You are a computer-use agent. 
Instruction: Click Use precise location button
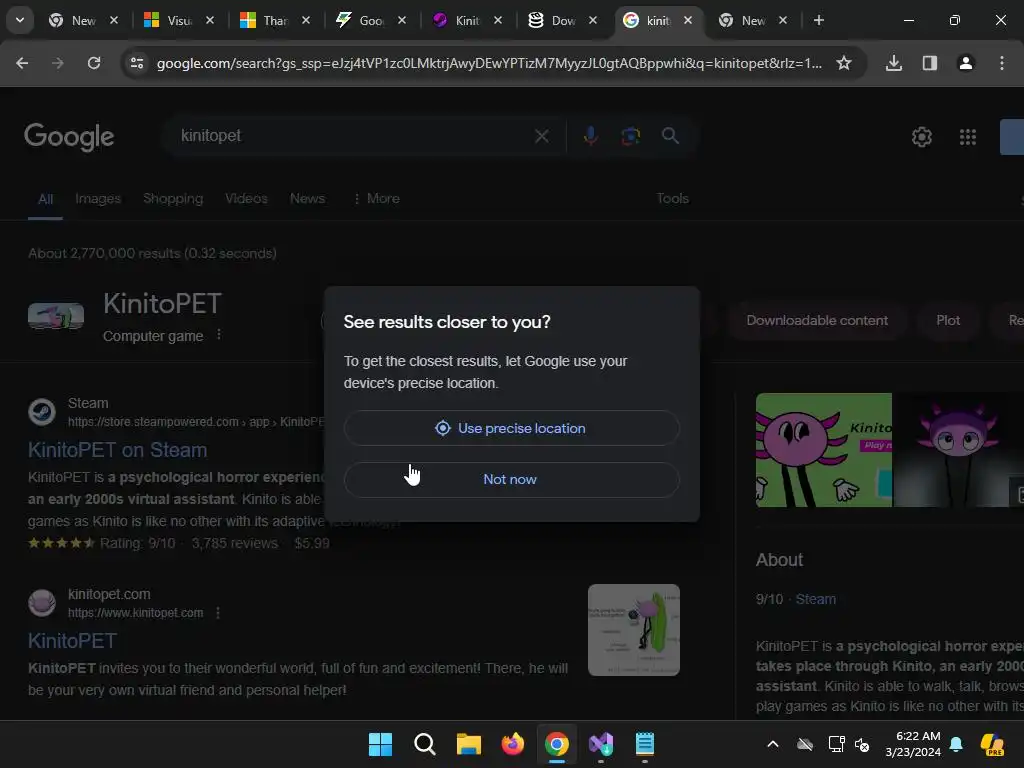pyautogui.click(x=511, y=428)
